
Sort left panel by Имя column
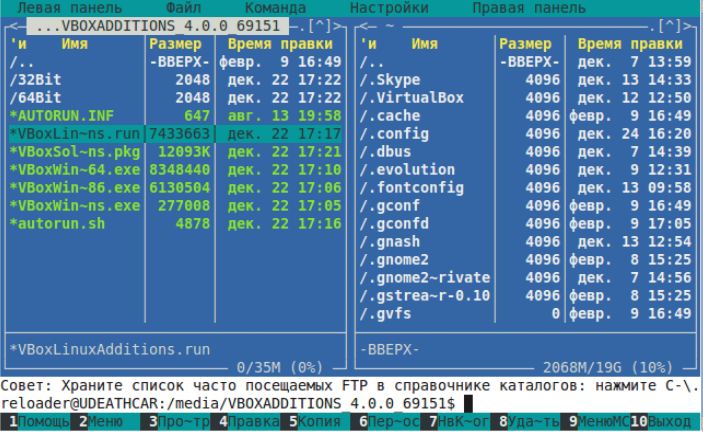(75, 44)
